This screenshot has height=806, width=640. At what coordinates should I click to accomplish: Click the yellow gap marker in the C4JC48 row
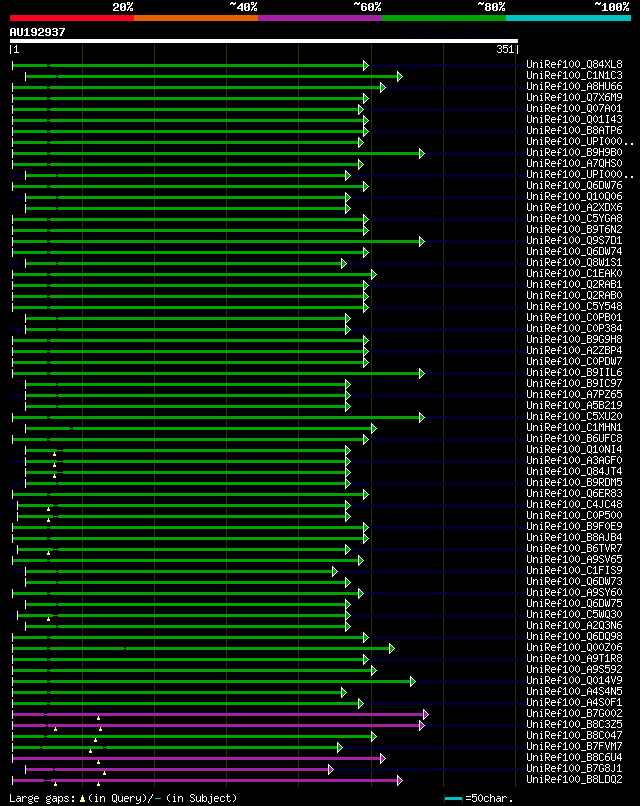click(x=49, y=509)
